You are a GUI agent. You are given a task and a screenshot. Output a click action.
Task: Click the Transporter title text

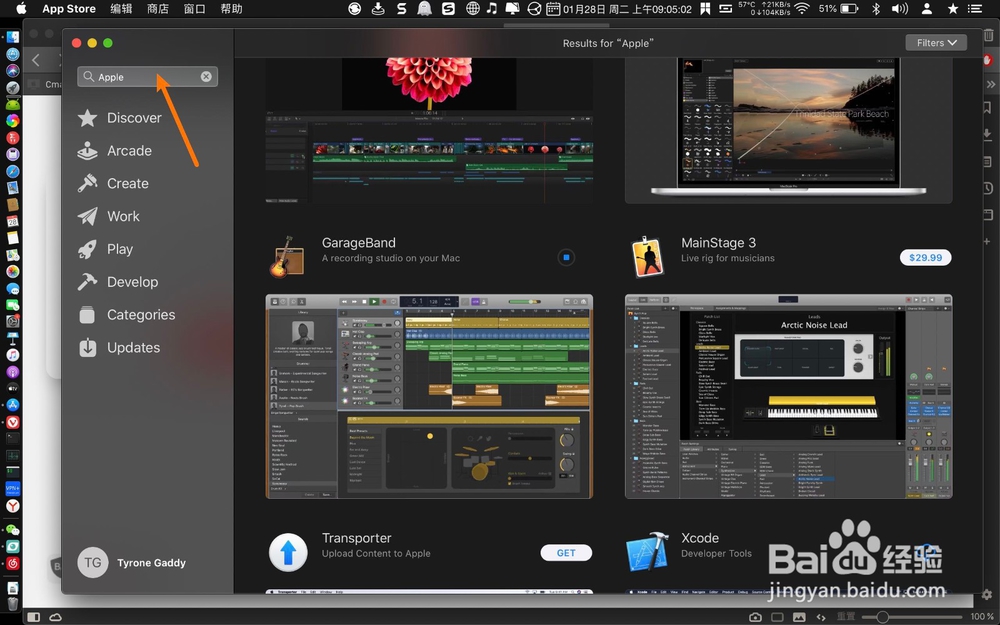point(357,538)
